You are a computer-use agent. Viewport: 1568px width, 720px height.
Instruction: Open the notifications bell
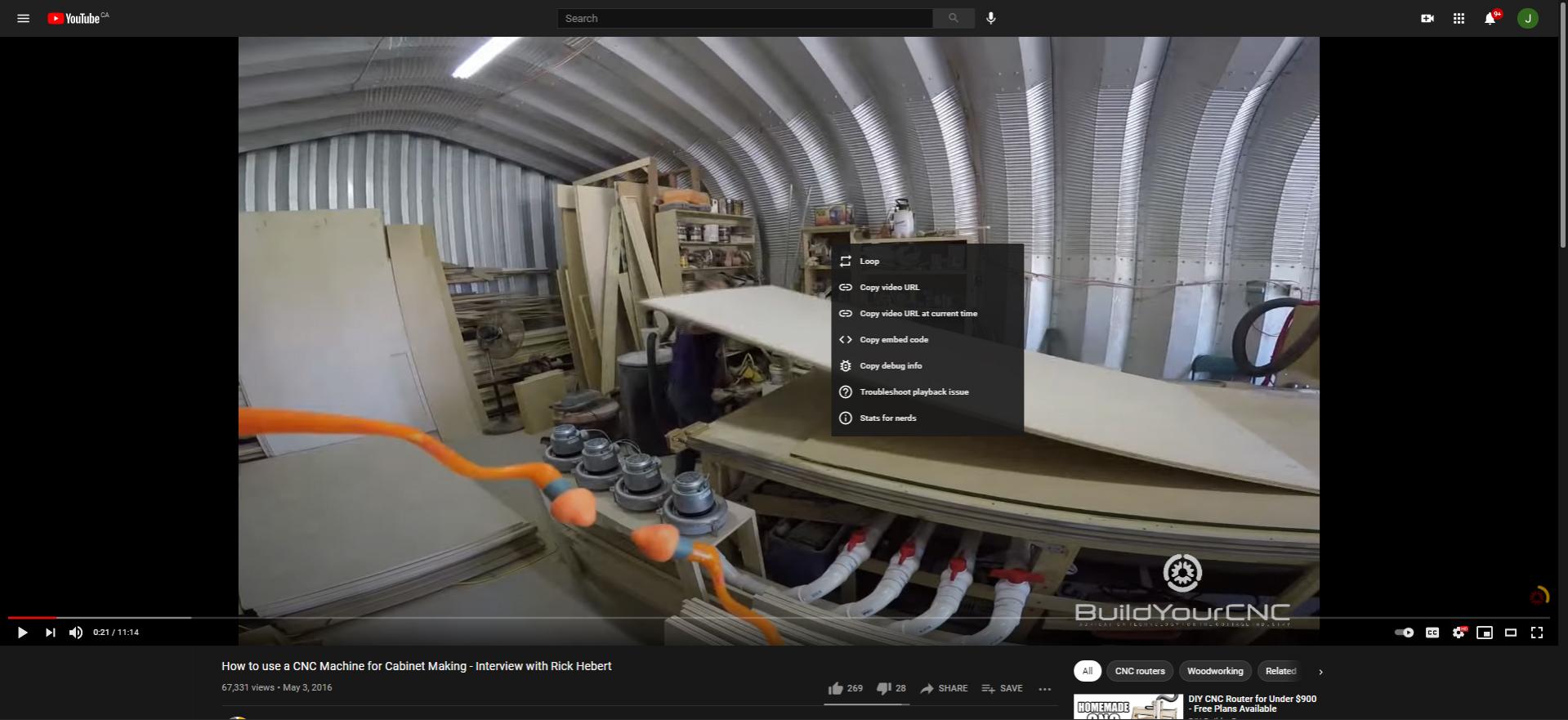[1490, 19]
